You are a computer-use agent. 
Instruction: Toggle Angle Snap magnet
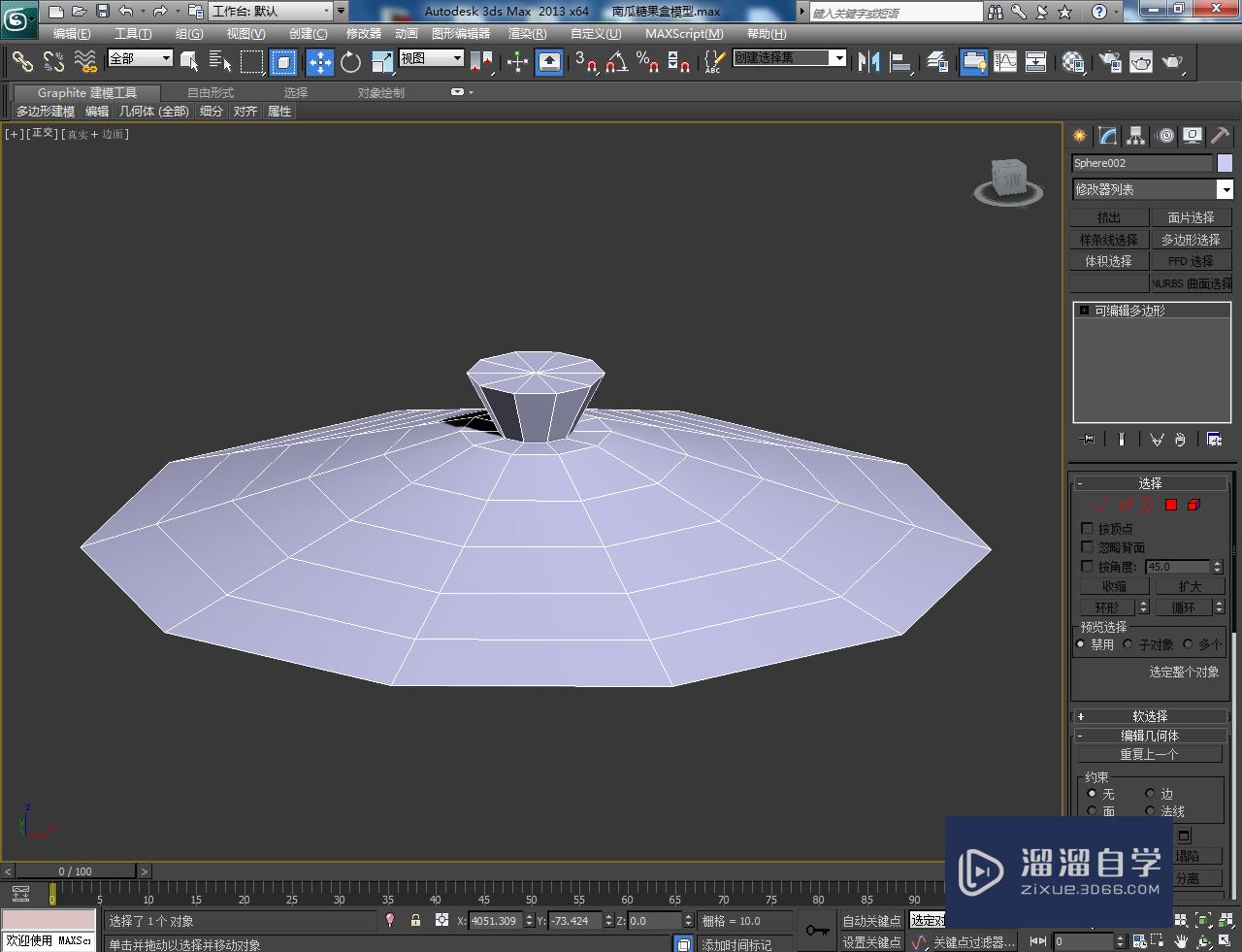pos(617,62)
